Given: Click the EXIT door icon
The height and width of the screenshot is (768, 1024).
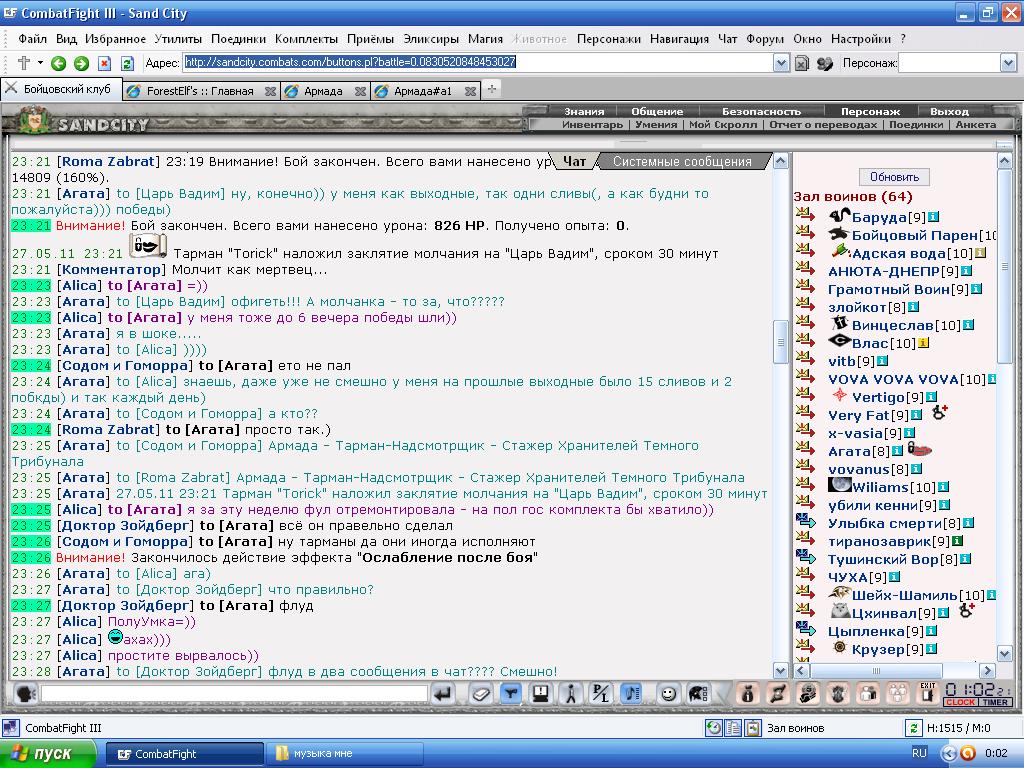Looking at the screenshot, I should click(x=927, y=692).
